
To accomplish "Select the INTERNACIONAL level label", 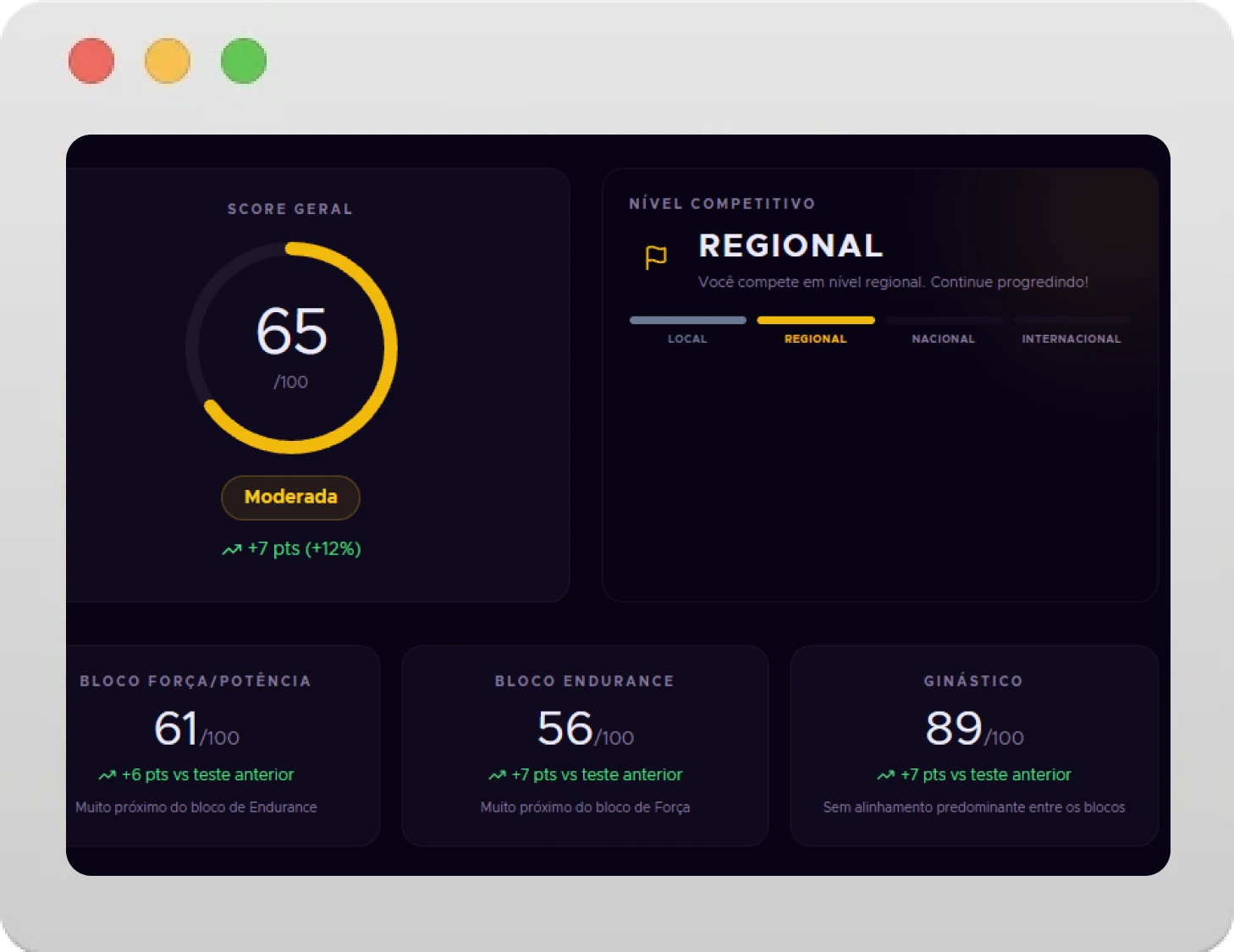I will (1071, 338).
